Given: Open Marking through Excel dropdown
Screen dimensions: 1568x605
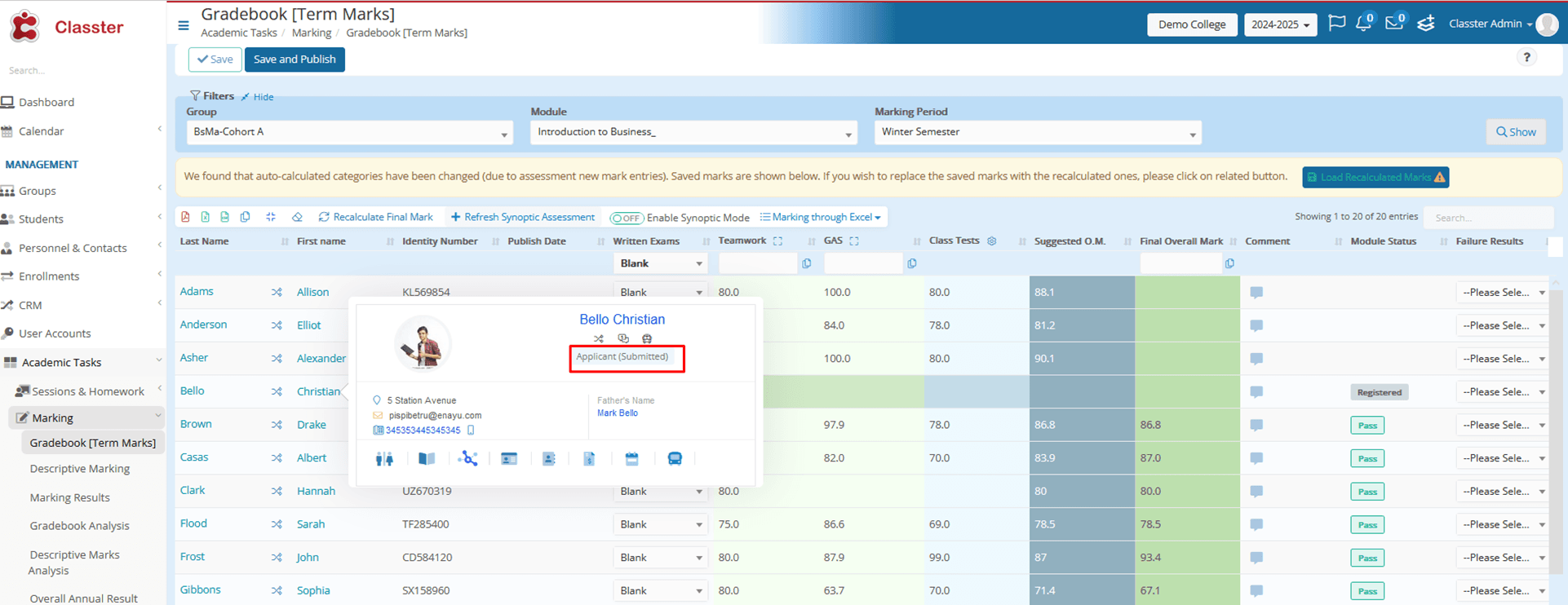Looking at the screenshot, I should 820,217.
